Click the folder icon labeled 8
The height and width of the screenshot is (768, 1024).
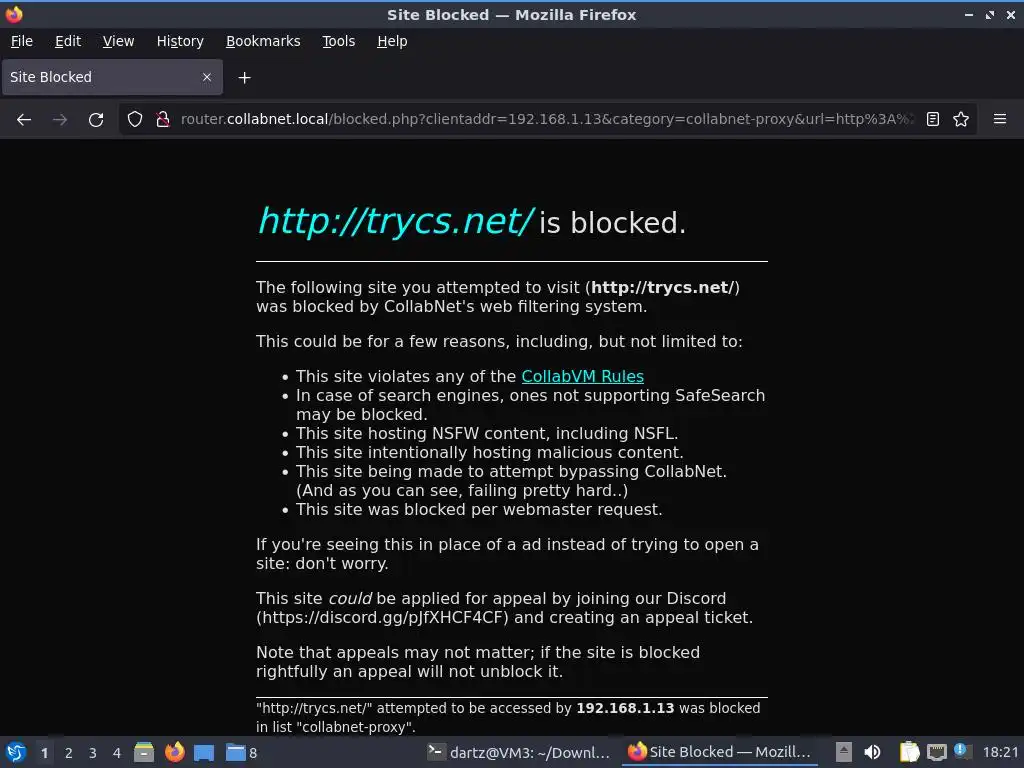tap(241, 752)
